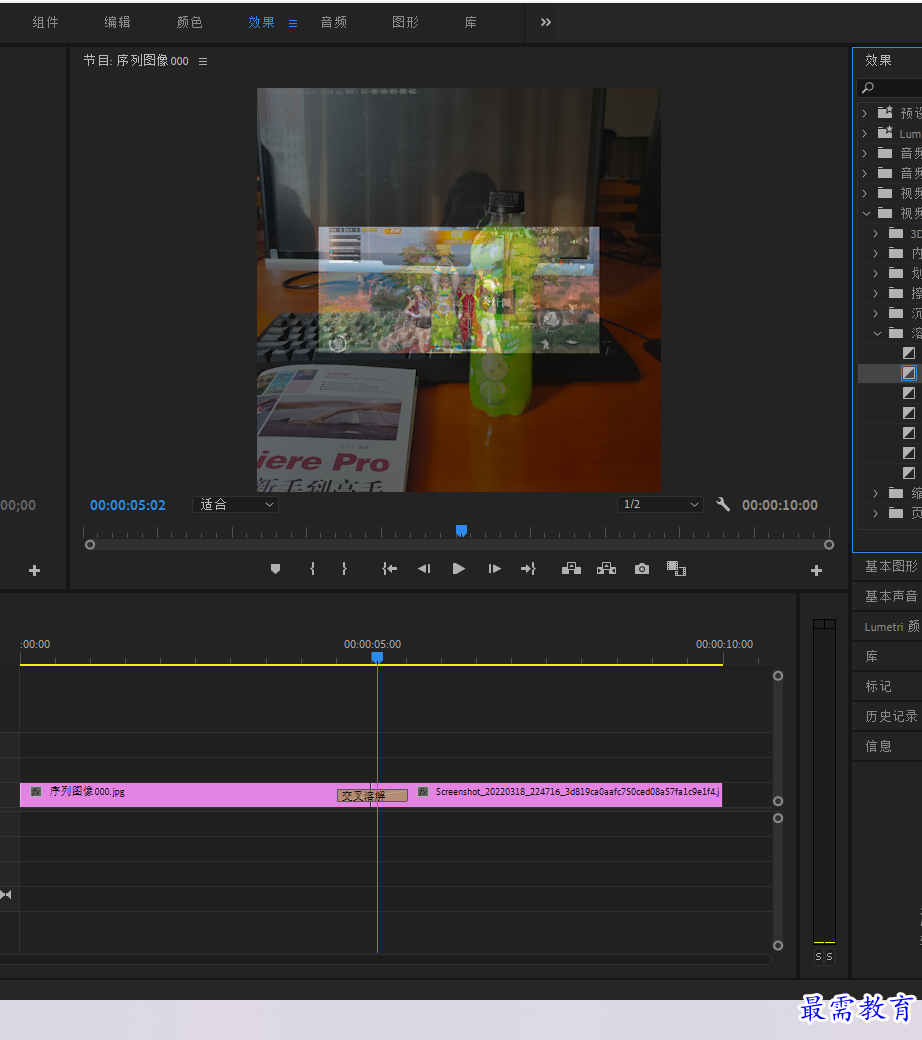922x1040 pixels.
Task: Expand the 缩 folder chevron
Action: coord(876,493)
